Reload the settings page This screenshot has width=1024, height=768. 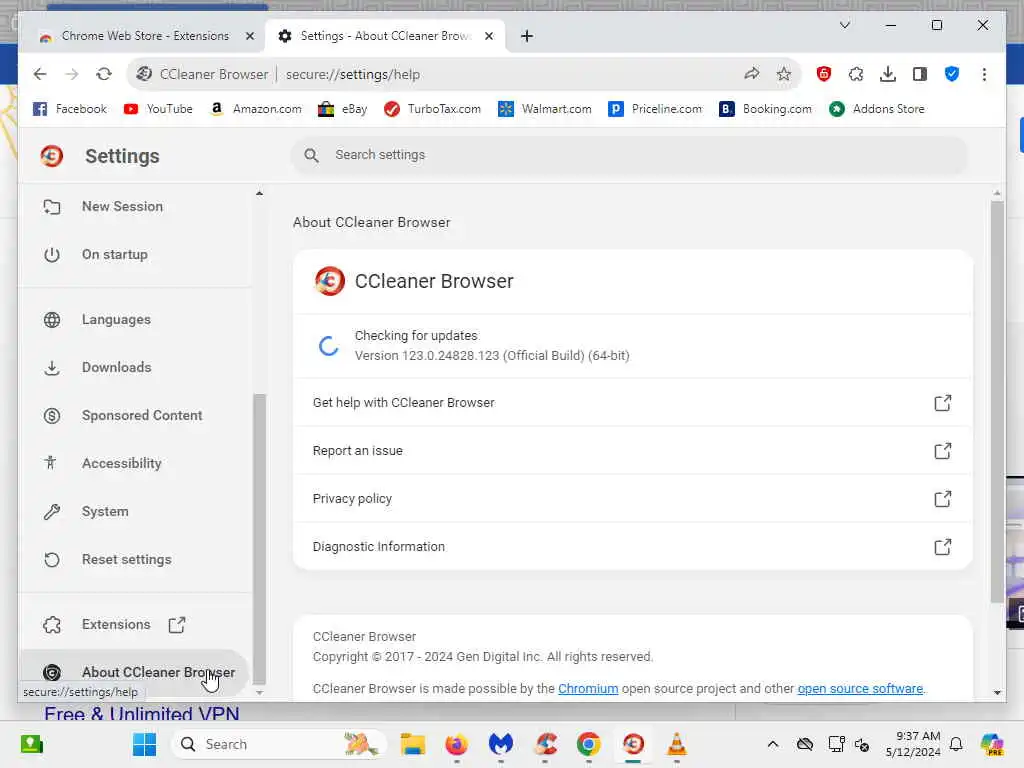(104, 74)
